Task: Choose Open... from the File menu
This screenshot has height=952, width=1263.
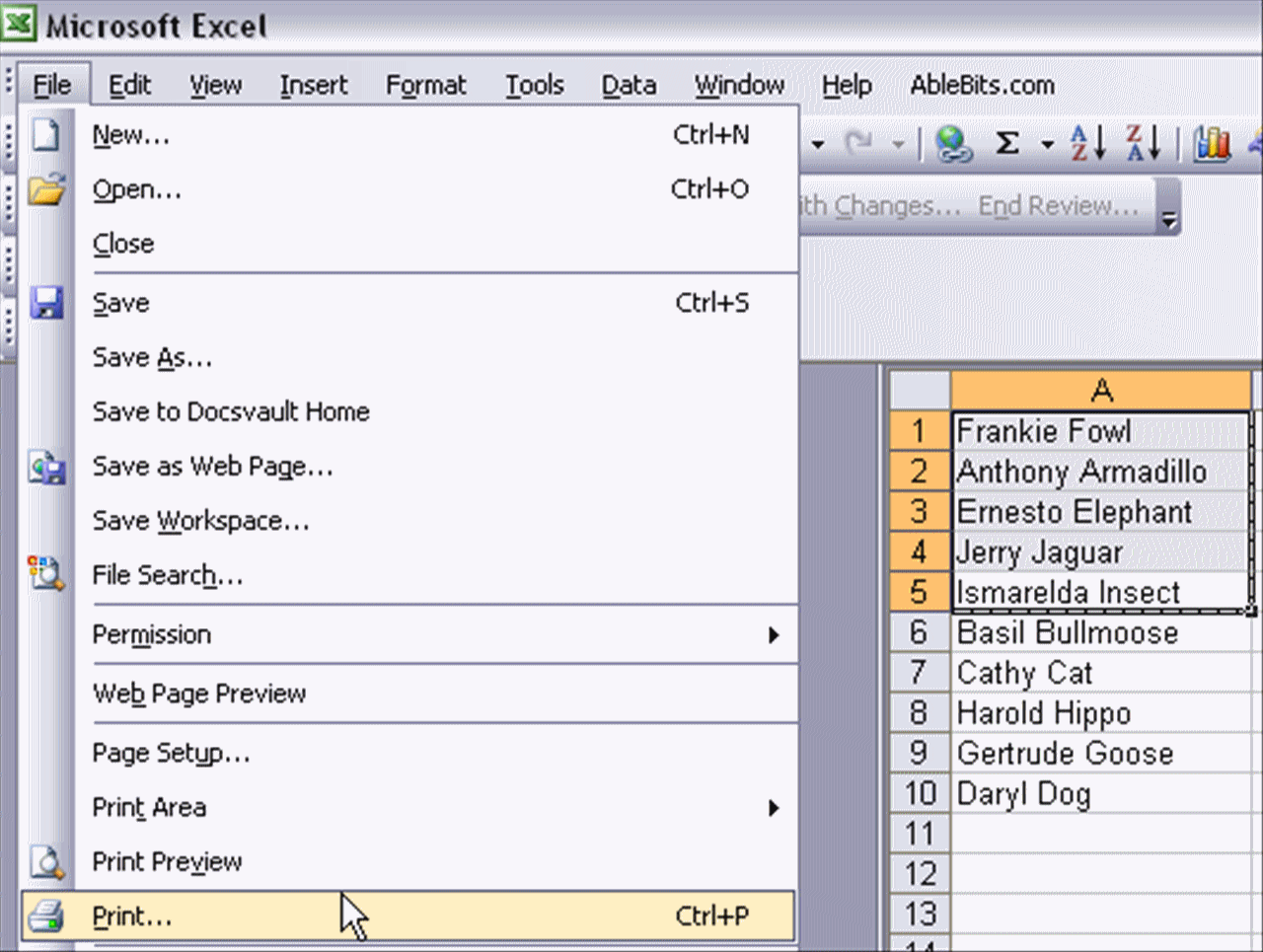Action: tap(408, 189)
